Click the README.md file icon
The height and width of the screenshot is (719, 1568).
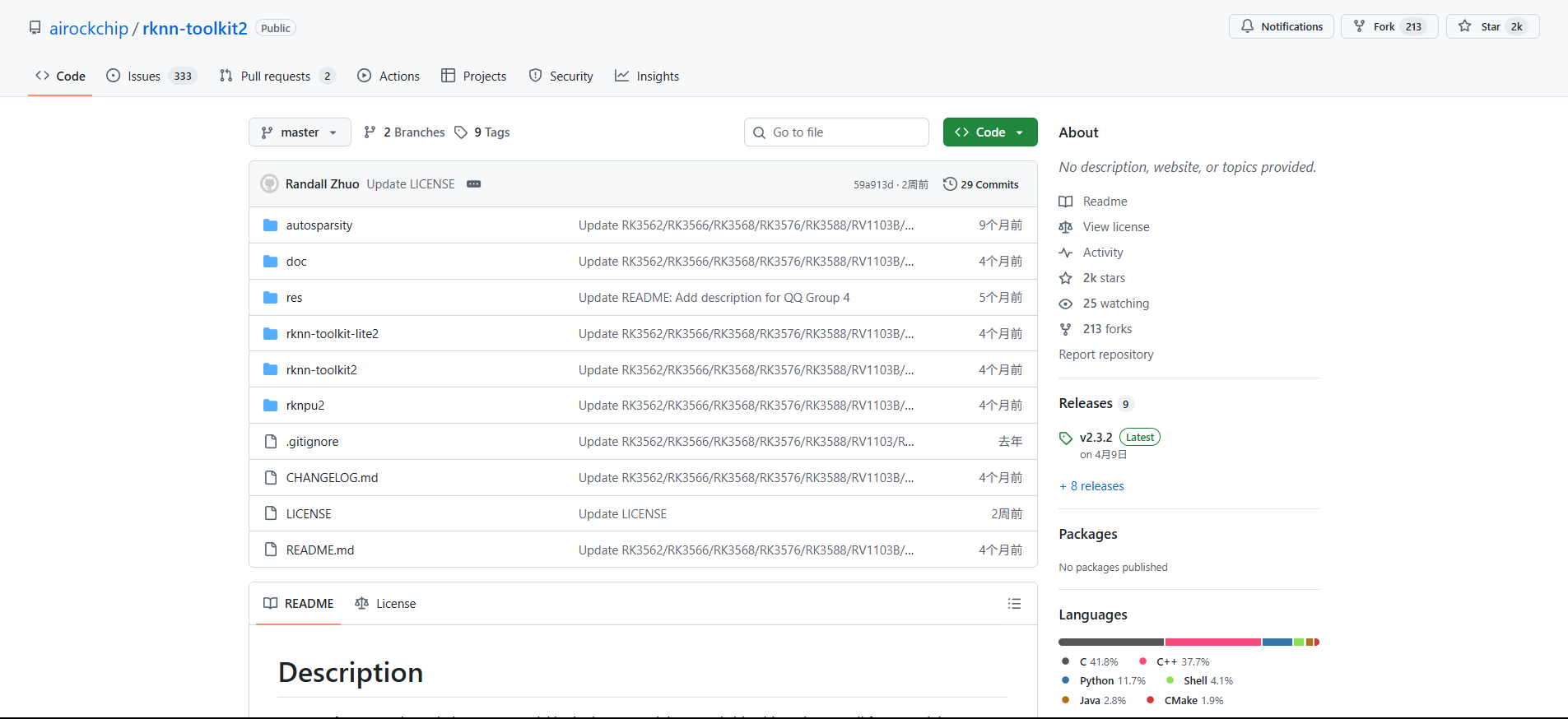click(x=270, y=550)
